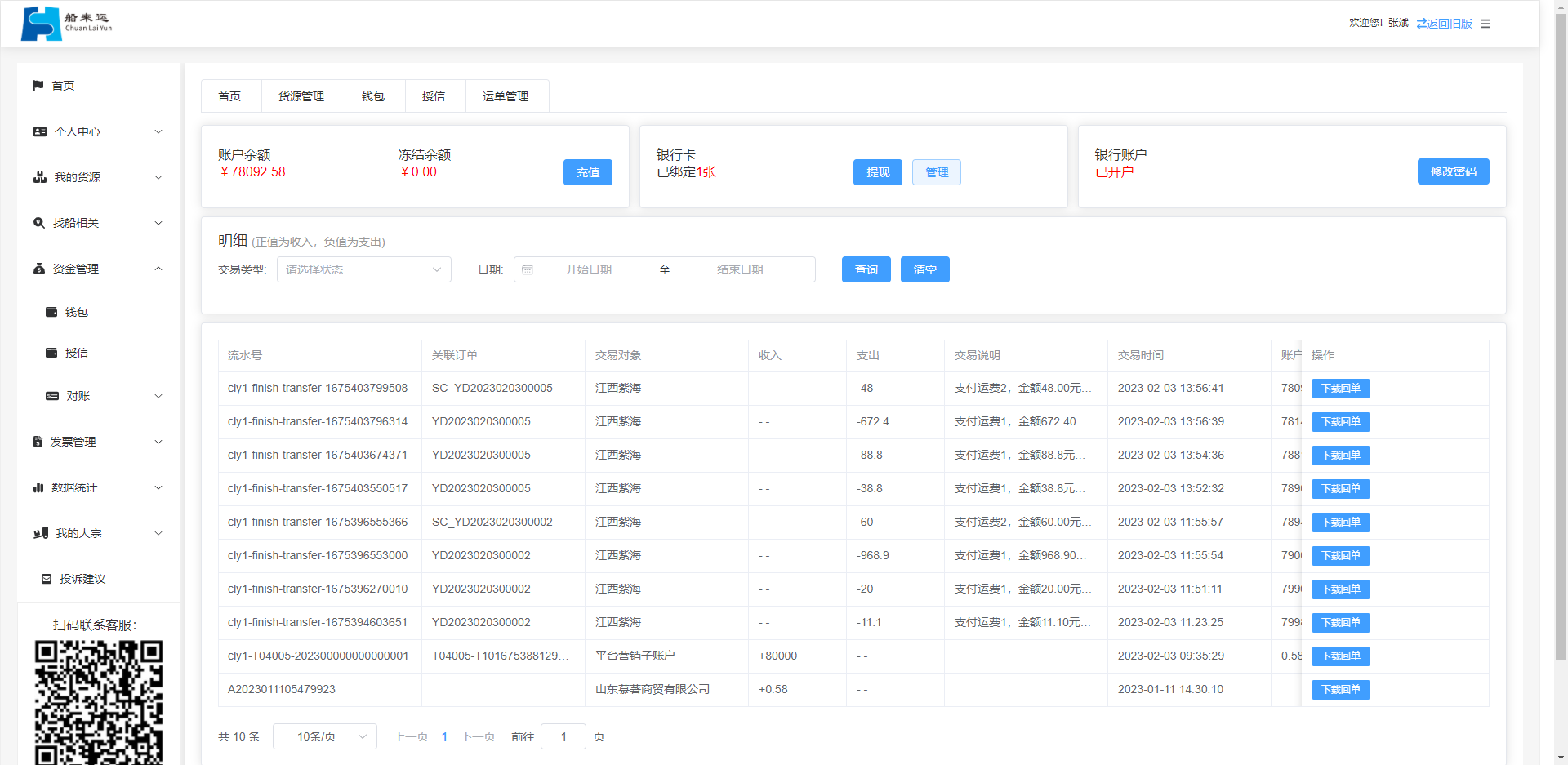Click the -968.9 expense value
The width and height of the screenshot is (1568, 765).
(873, 555)
